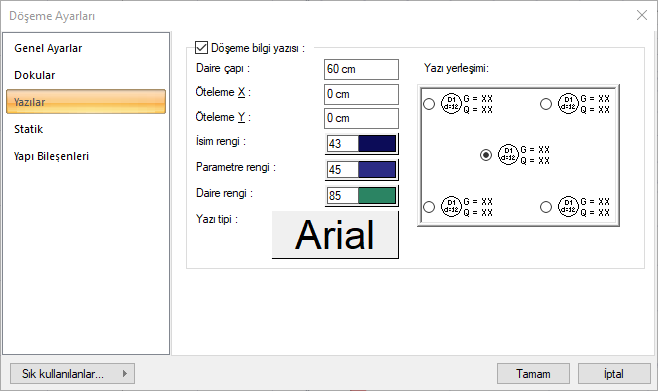Select the top-left Yazı yerleşimi radio button

pyautogui.click(x=429, y=104)
